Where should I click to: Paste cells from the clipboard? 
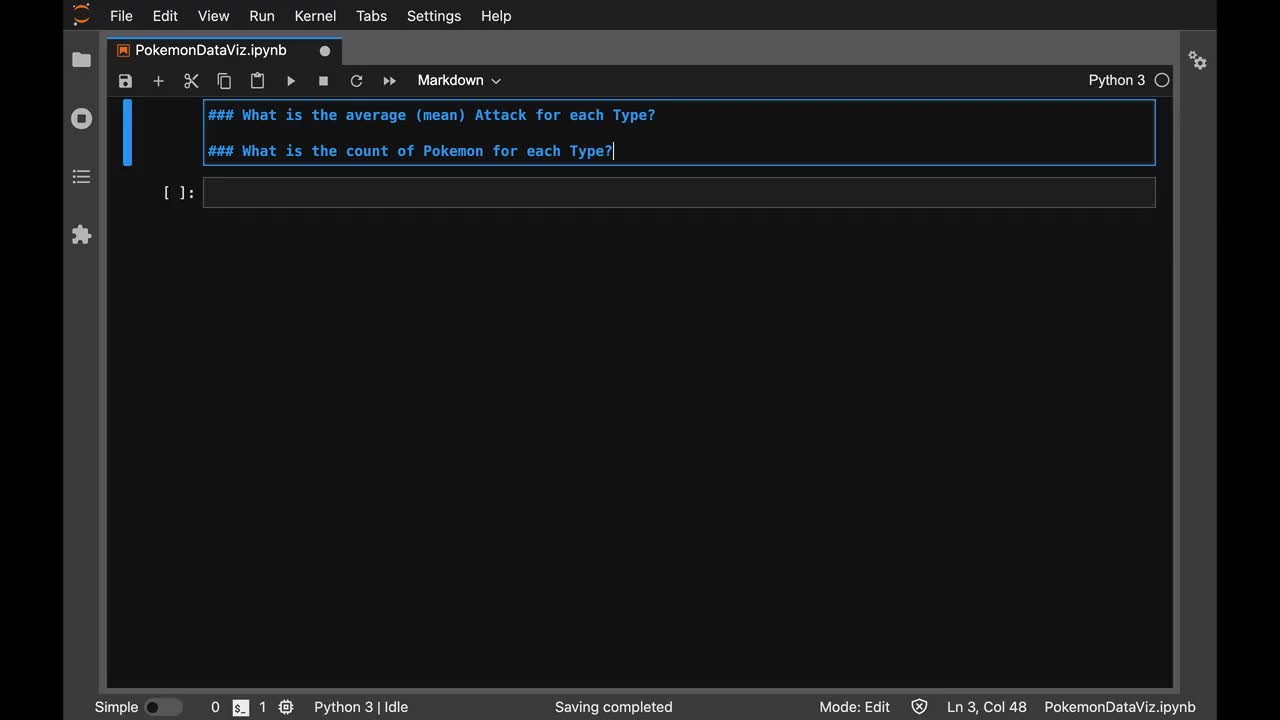coord(257,81)
